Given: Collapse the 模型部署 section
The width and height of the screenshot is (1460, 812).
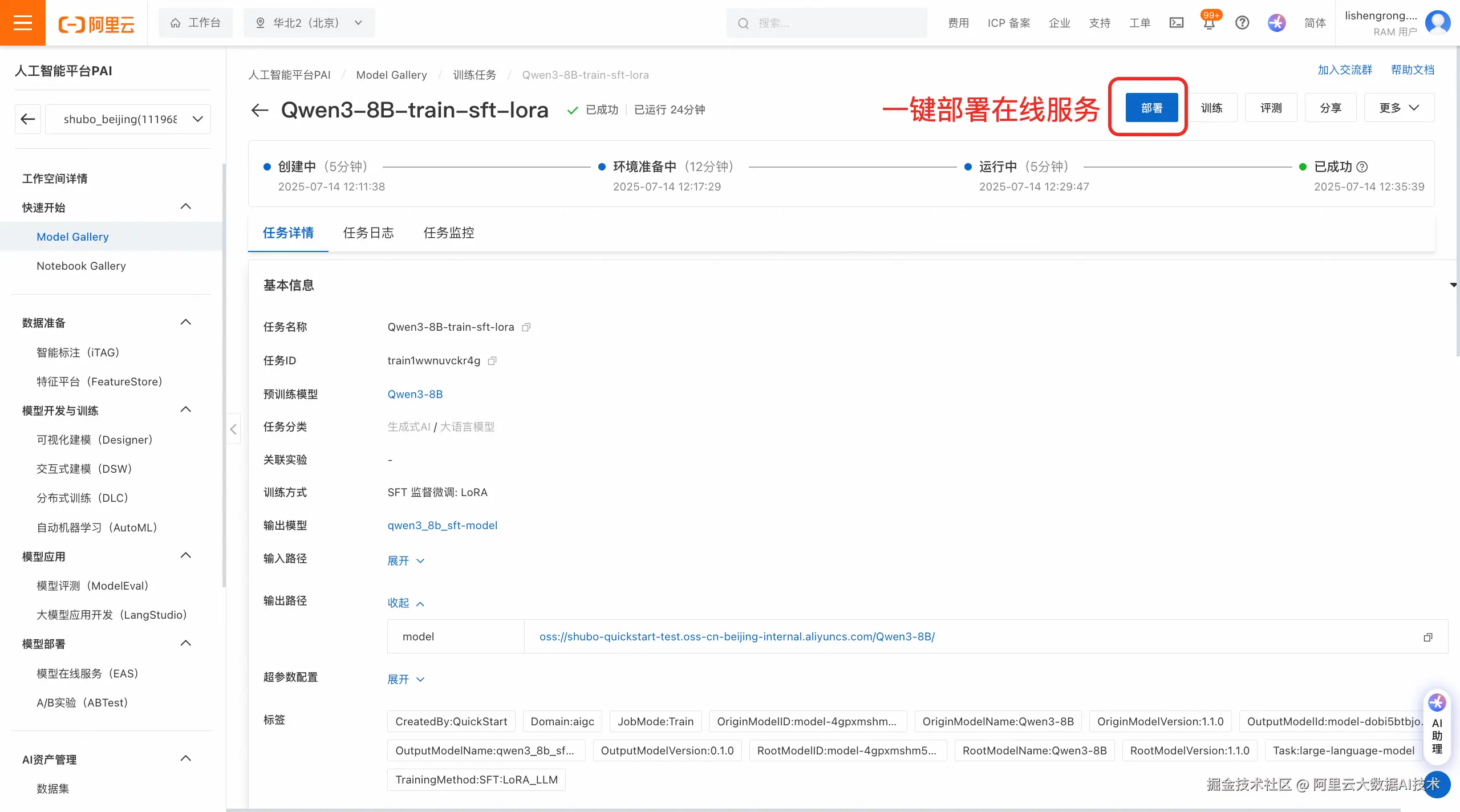Looking at the screenshot, I should (186, 643).
